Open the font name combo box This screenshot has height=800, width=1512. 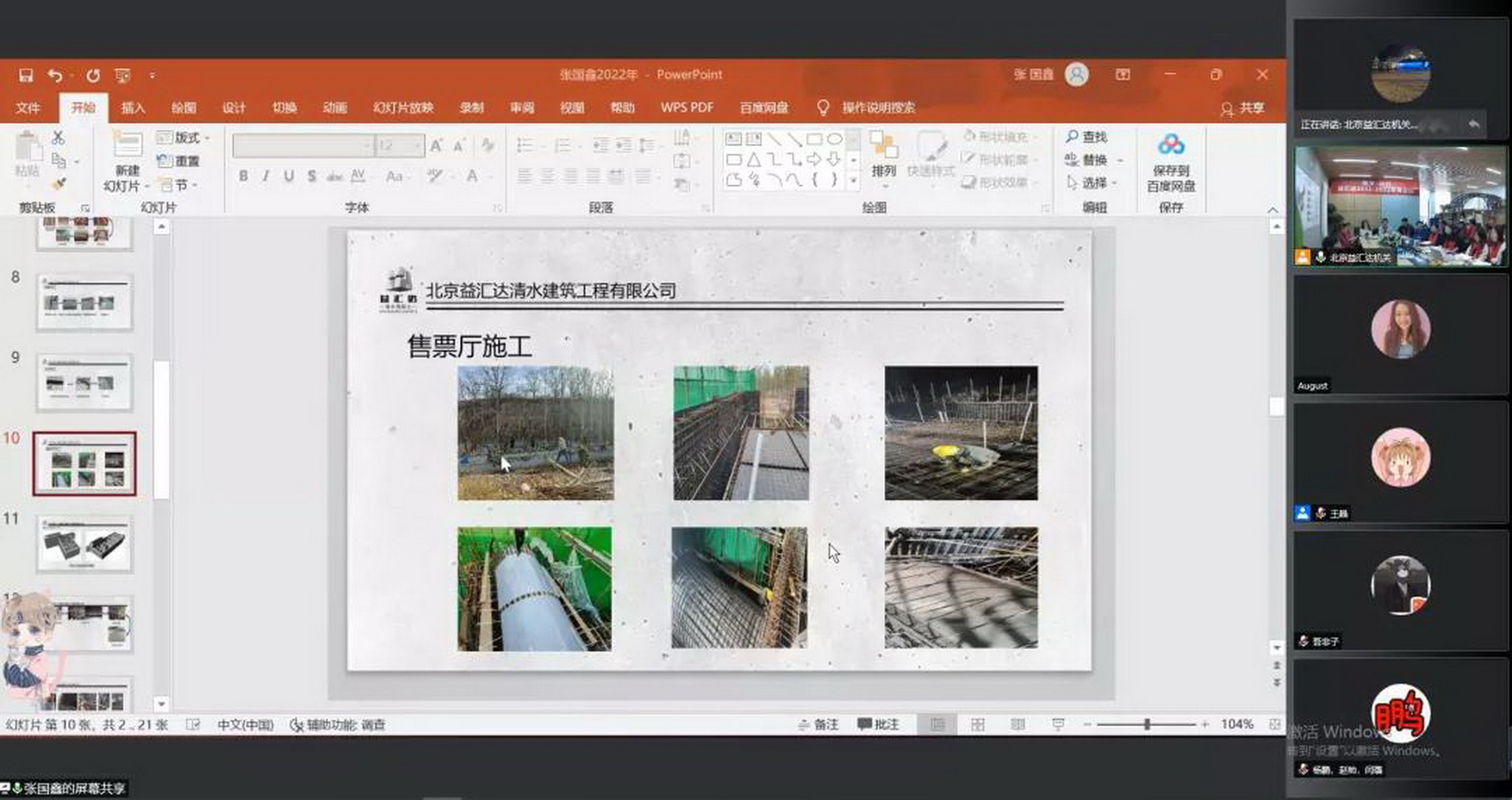pos(303,146)
